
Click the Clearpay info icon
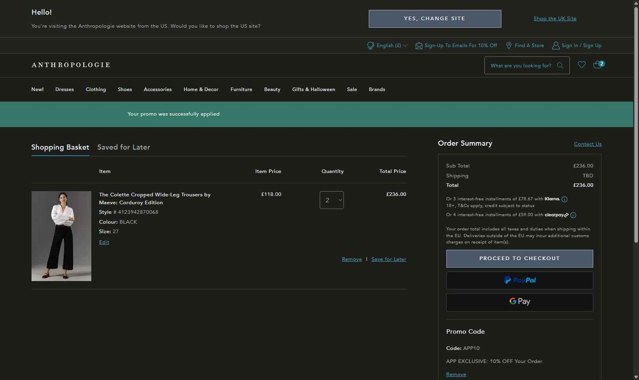573,215
